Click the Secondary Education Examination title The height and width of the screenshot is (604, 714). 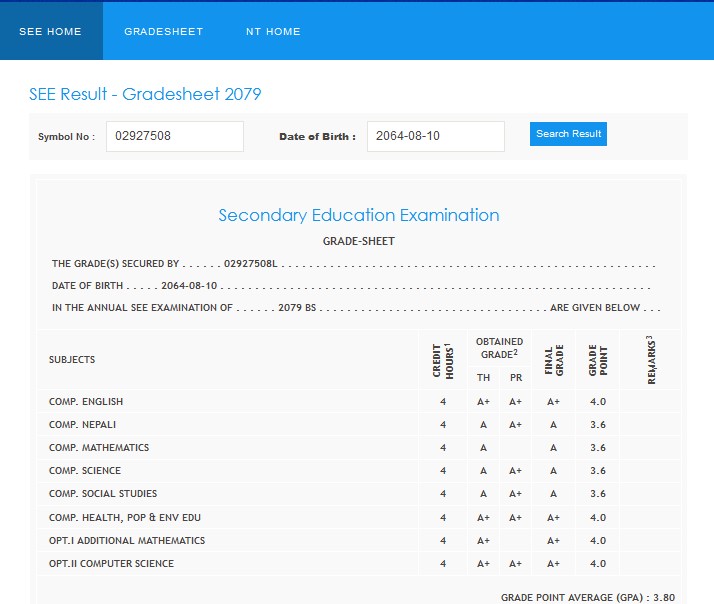[x=358, y=215]
